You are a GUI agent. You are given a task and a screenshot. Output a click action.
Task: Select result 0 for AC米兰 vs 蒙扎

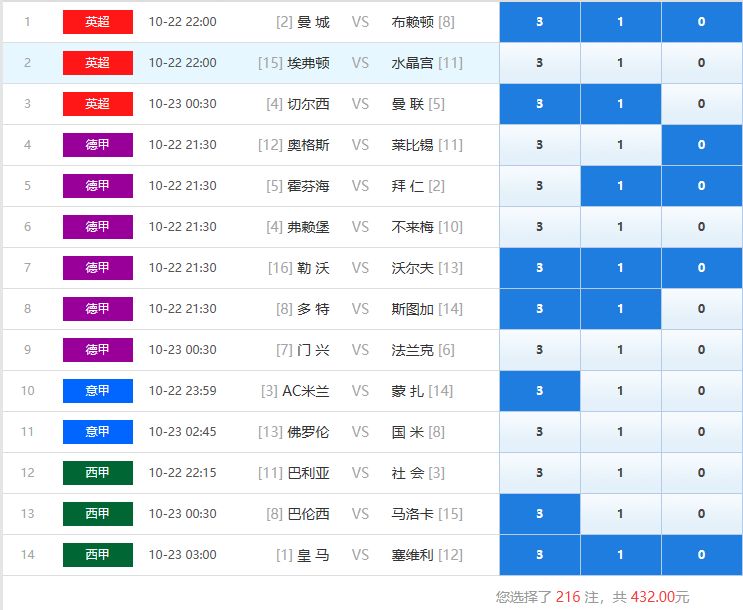coord(702,391)
